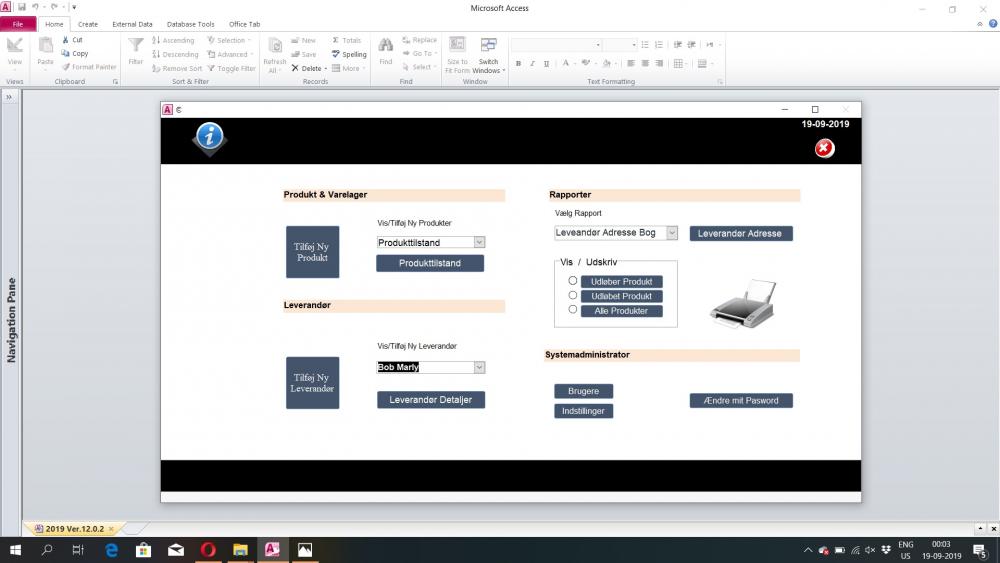
Task: Open Opera browser from the taskbar
Action: (x=208, y=550)
